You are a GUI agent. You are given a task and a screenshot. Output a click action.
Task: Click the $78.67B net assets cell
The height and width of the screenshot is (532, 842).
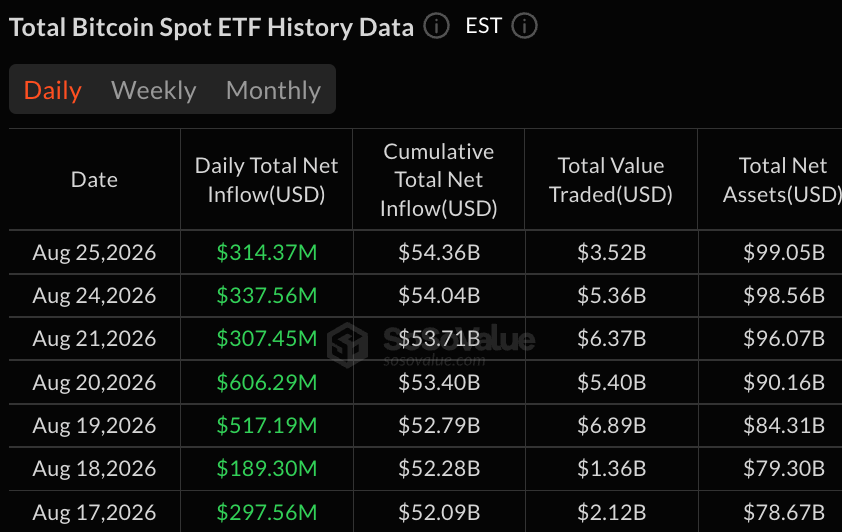(x=784, y=512)
